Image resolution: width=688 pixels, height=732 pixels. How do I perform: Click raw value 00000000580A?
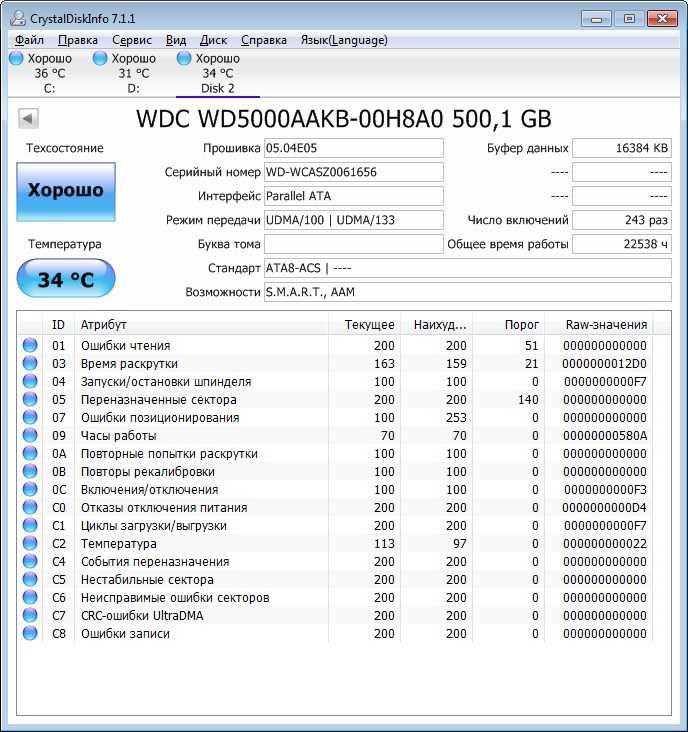click(x=605, y=435)
